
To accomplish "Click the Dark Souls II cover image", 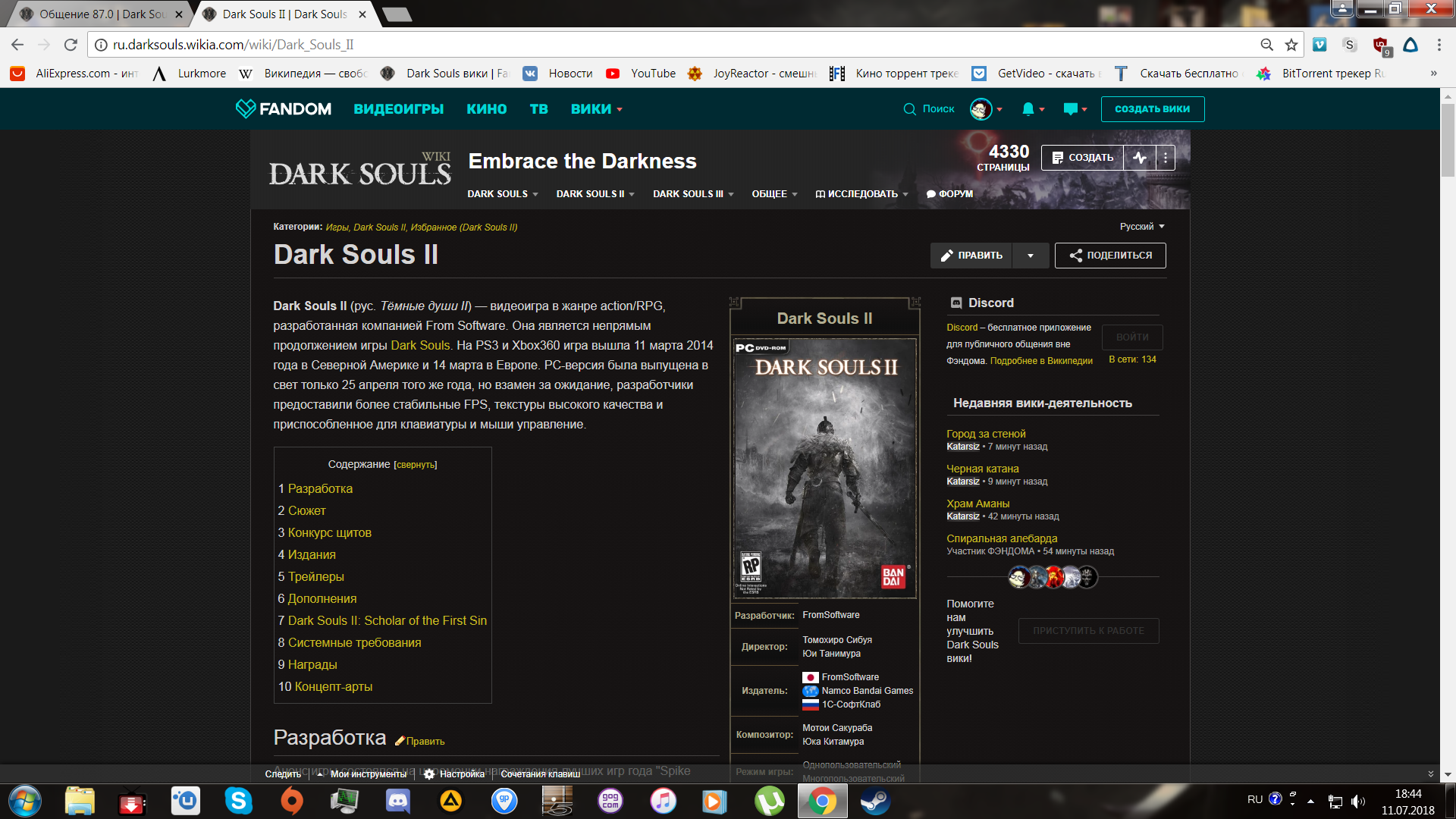I will (x=824, y=468).
